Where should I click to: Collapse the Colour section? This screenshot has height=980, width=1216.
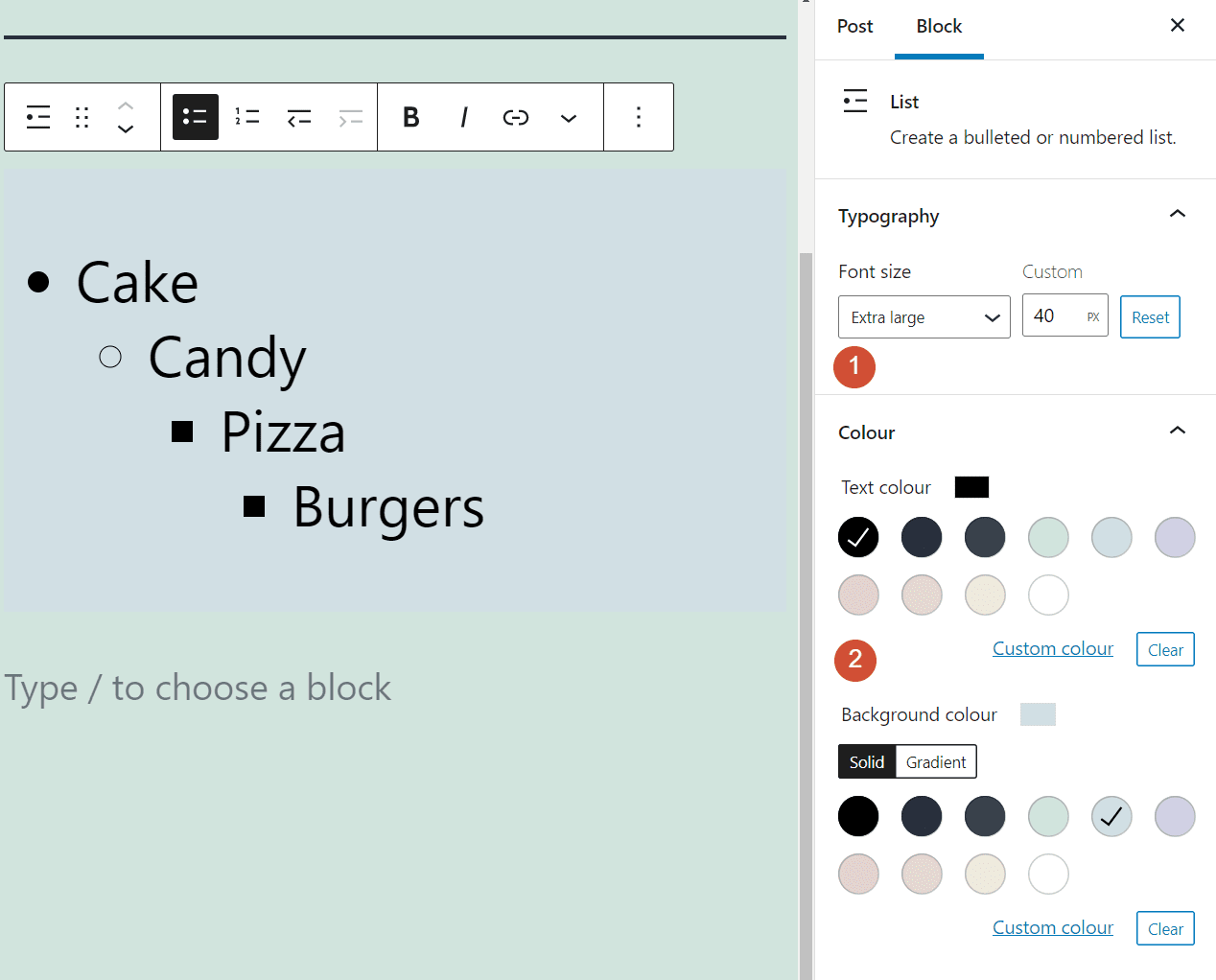1177,431
